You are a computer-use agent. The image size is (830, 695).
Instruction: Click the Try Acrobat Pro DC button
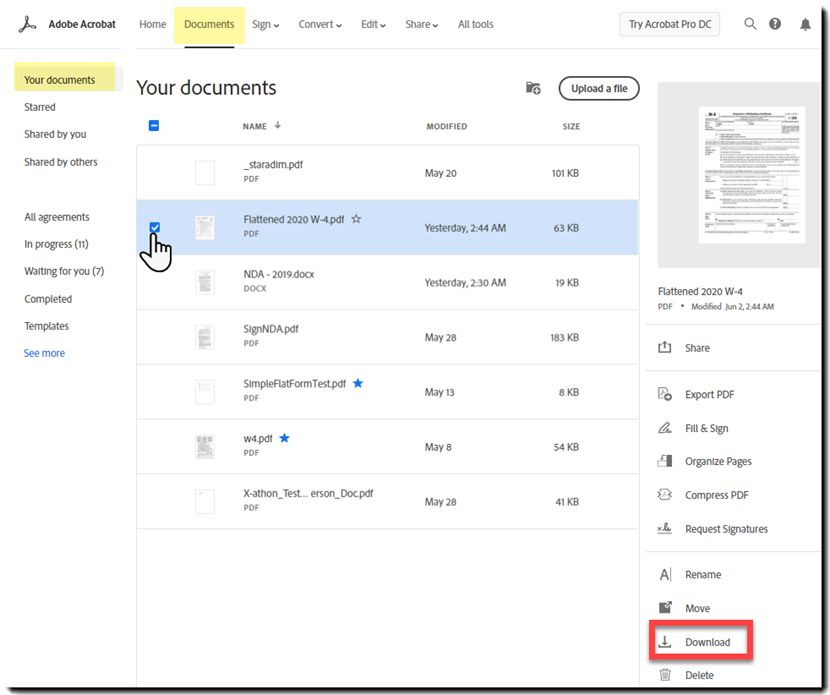coord(670,24)
